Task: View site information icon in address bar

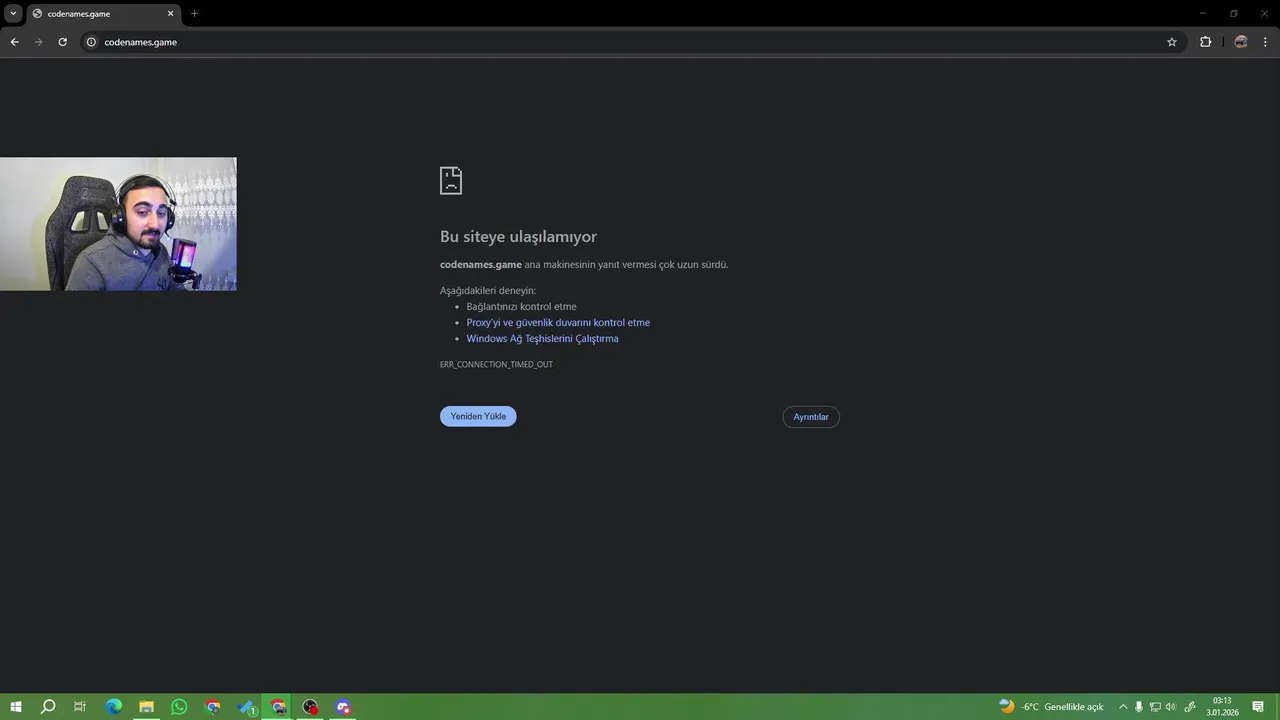Action: [x=91, y=42]
